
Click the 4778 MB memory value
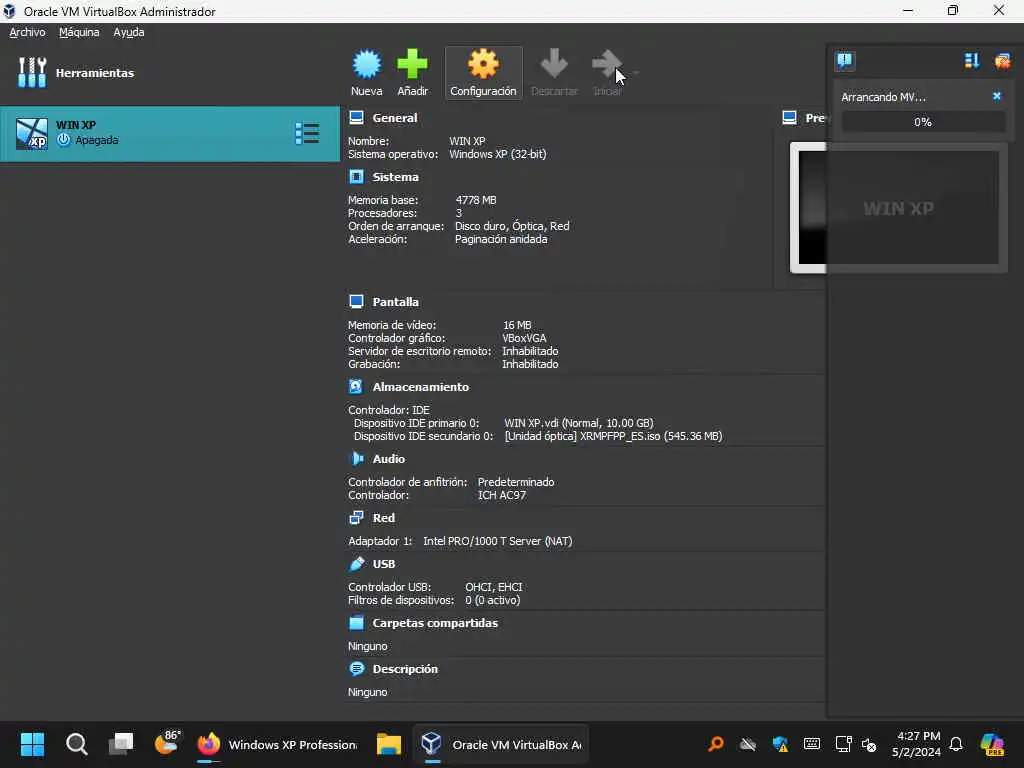[x=475, y=200]
